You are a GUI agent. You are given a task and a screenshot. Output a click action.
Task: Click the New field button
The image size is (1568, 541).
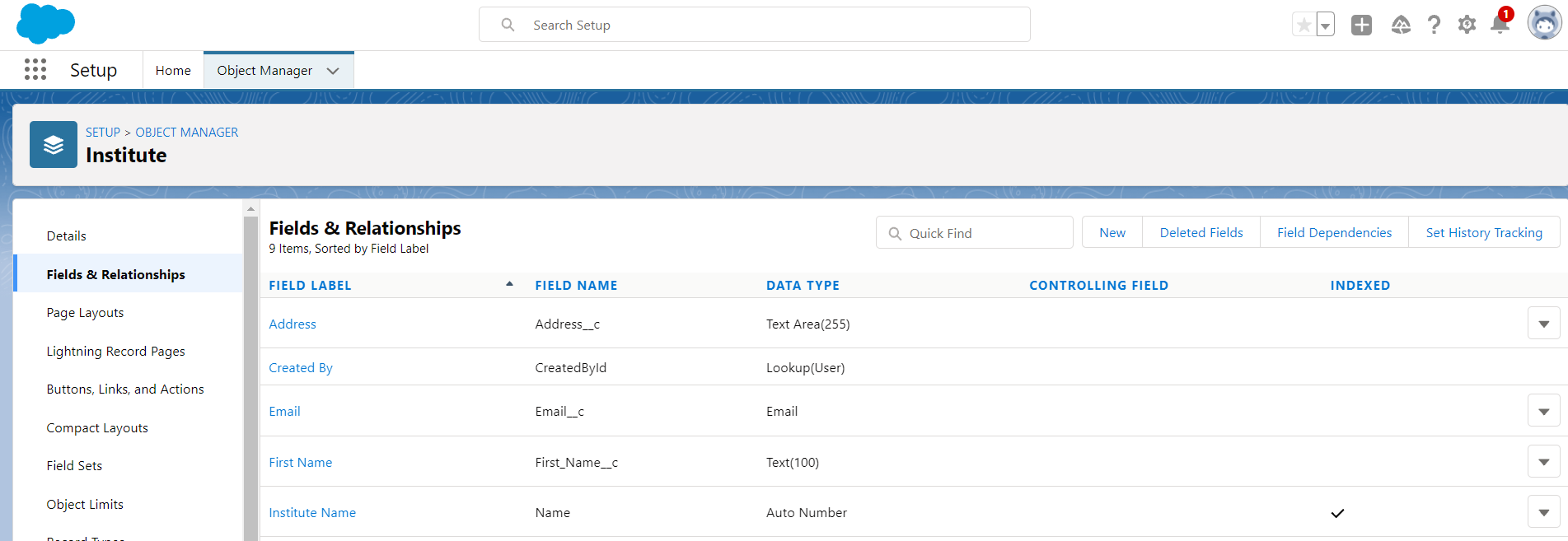1112,233
